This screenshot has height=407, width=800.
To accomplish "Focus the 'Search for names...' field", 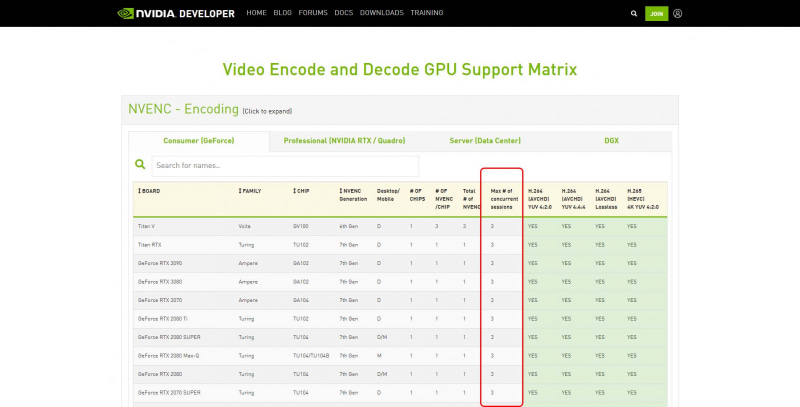I will pos(285,166).
